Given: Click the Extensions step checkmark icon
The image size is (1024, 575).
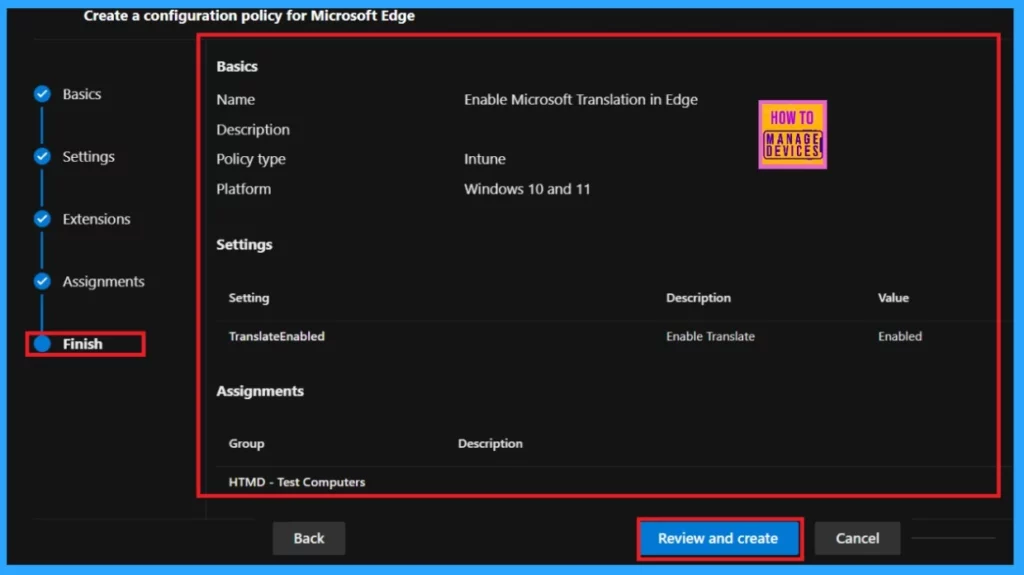Looking at the screenshot, I should click(x=42, y=219).
